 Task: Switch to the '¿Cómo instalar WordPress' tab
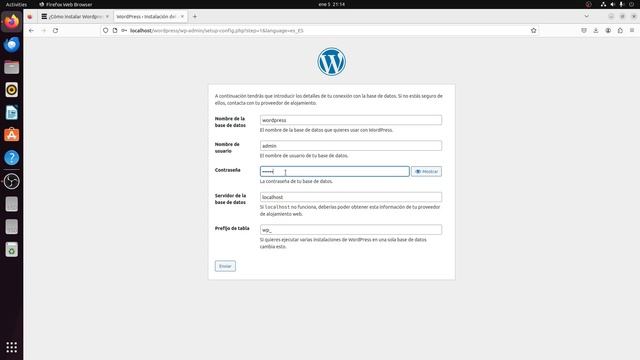(x=76, y=17)
